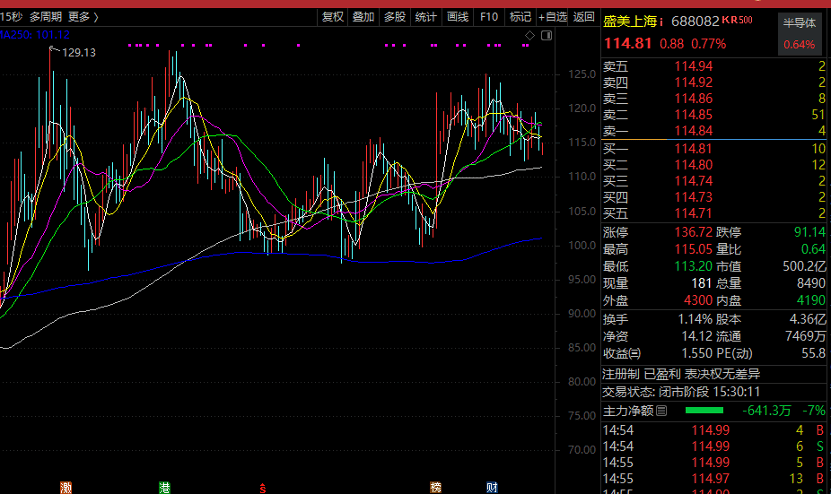
Task: Select the 多周期 multi-period tab
Action: 46,17
